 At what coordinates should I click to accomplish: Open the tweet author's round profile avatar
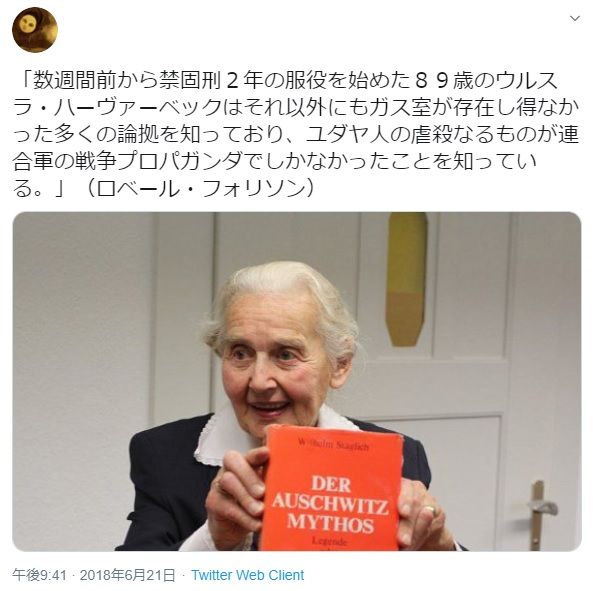[x=35, y=30]
